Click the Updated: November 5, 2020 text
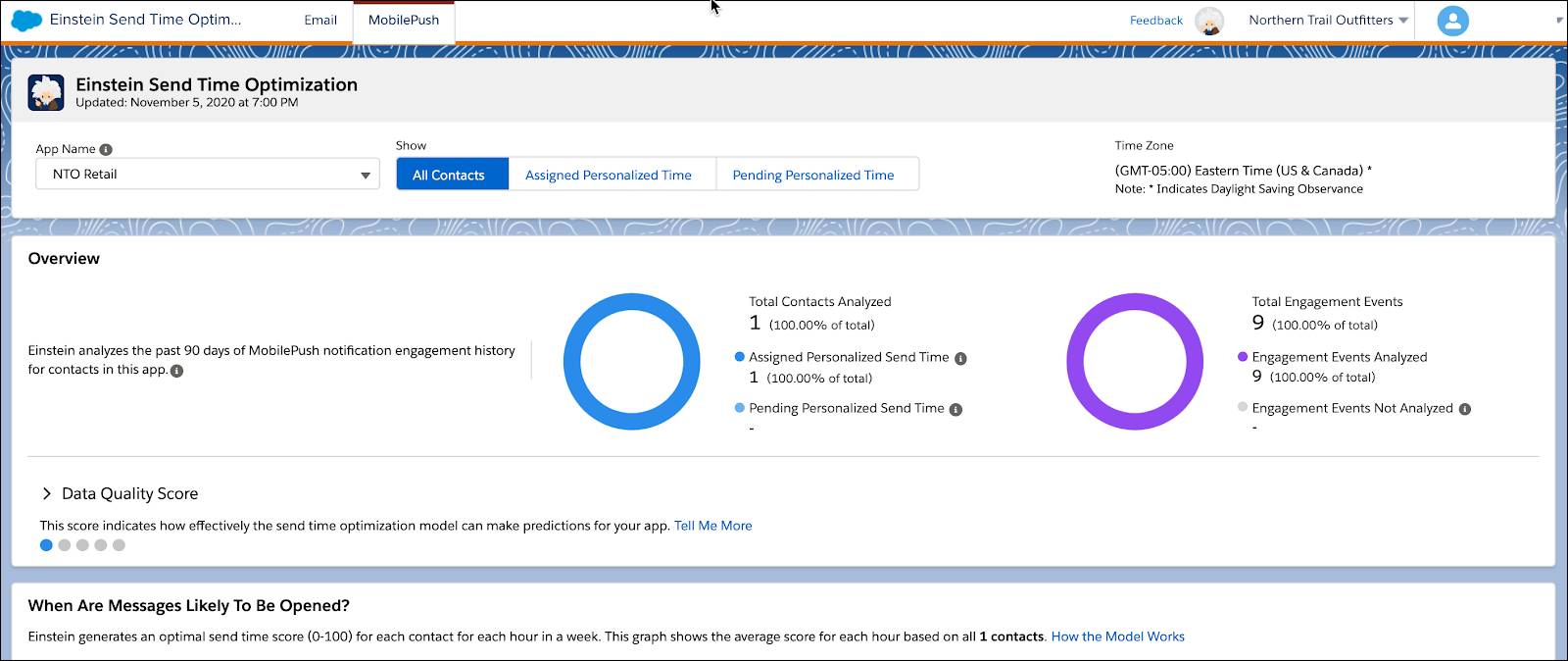The width and height of the screenshot is (1568, 661). 187,102
